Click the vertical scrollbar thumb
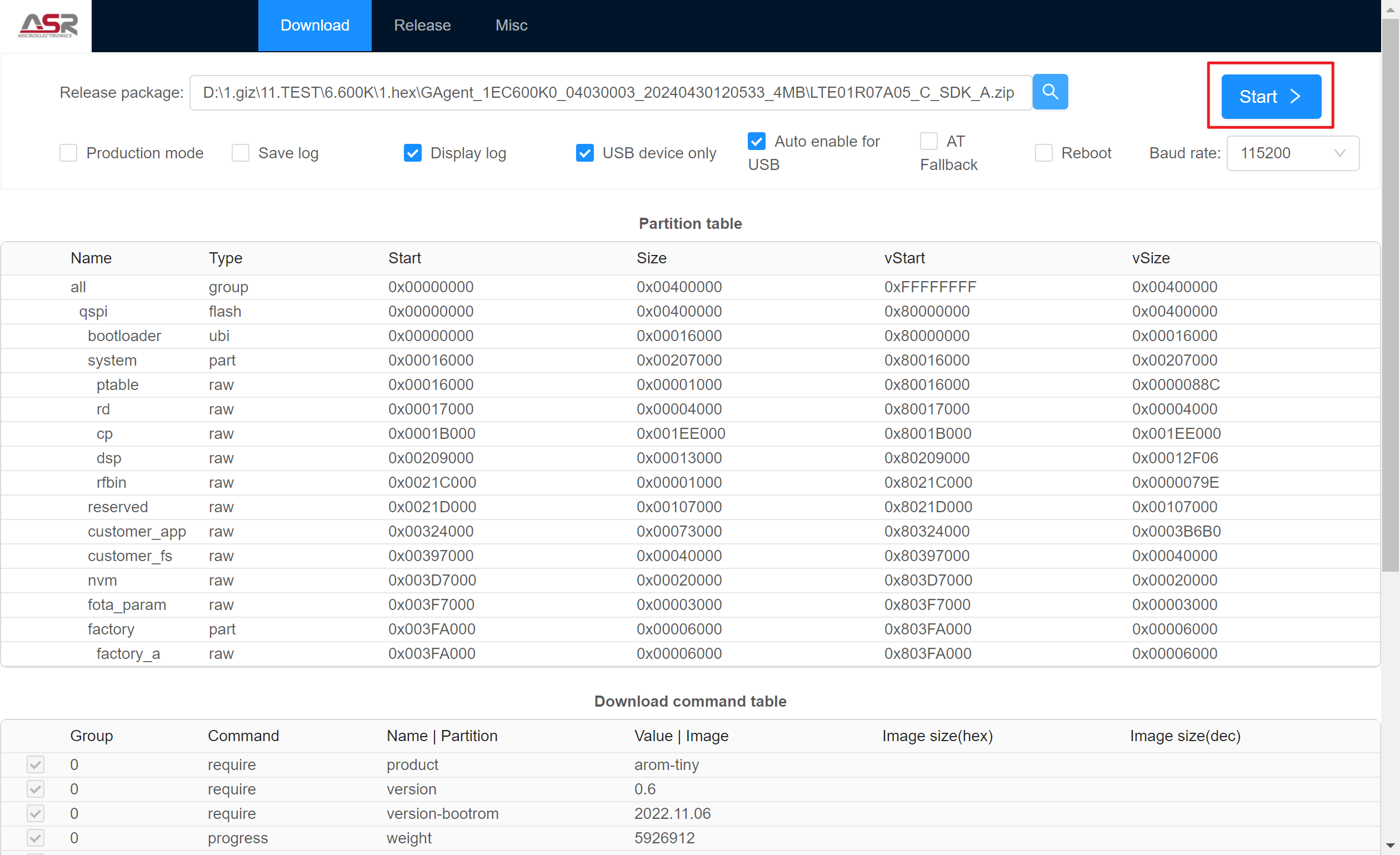 coord(1391,296)
